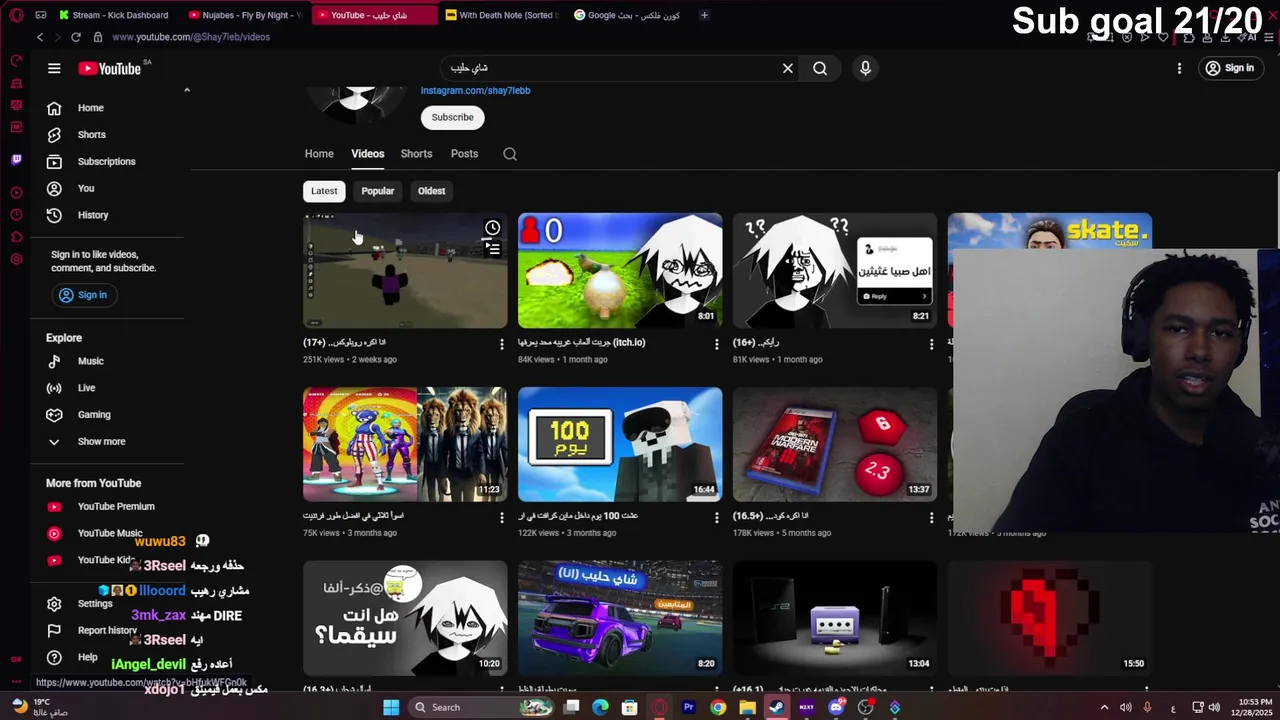Open options menu for the 84K views video
Image resolution: width=1280 pixels, height=720 pixels.
click(716, 344)
